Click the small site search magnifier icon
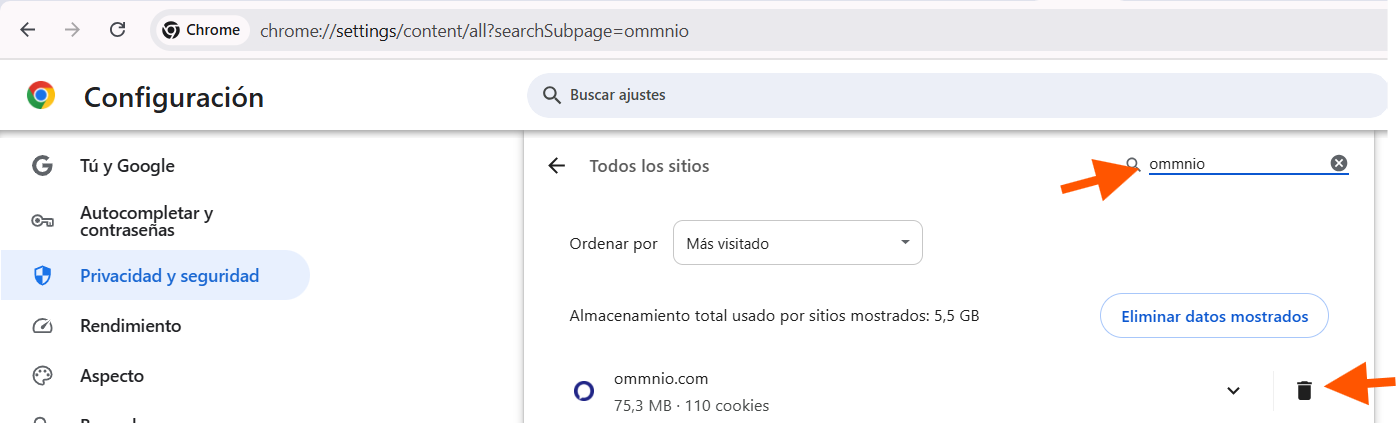Screen dimensions: 1396x423 tap(1133, 164)
